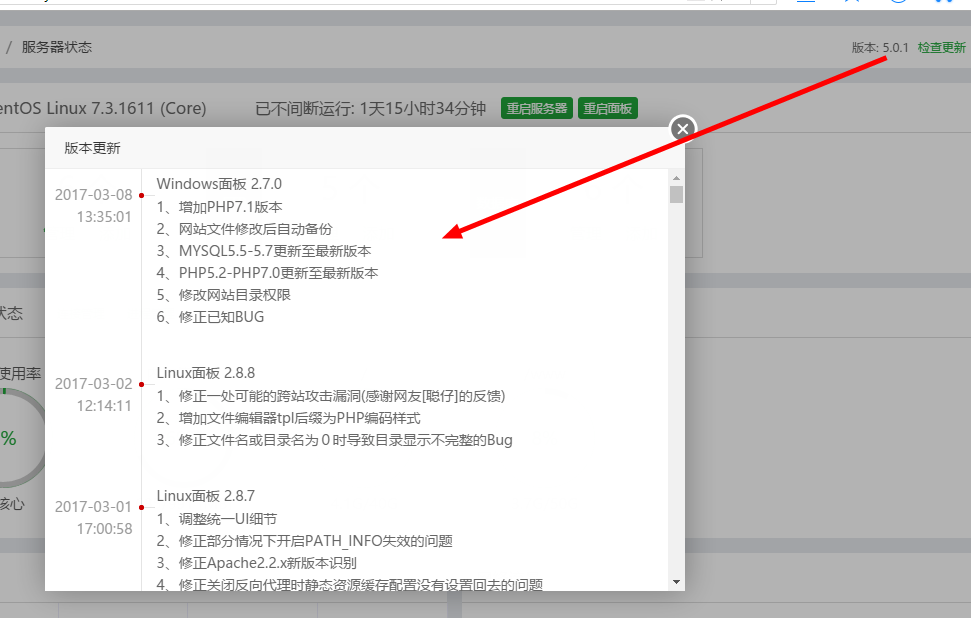Click the line 调整统一UI细节
Image resolution: width=971 pixels, height=618 pixels.
[217, 519]
